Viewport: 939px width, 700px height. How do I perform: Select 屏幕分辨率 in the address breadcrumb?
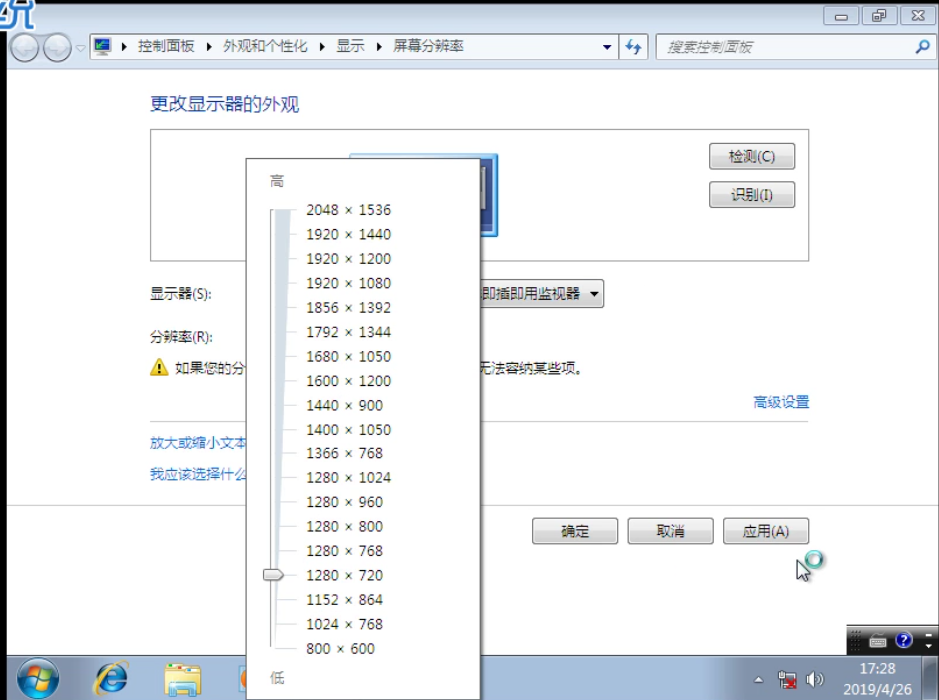point(428,46)
